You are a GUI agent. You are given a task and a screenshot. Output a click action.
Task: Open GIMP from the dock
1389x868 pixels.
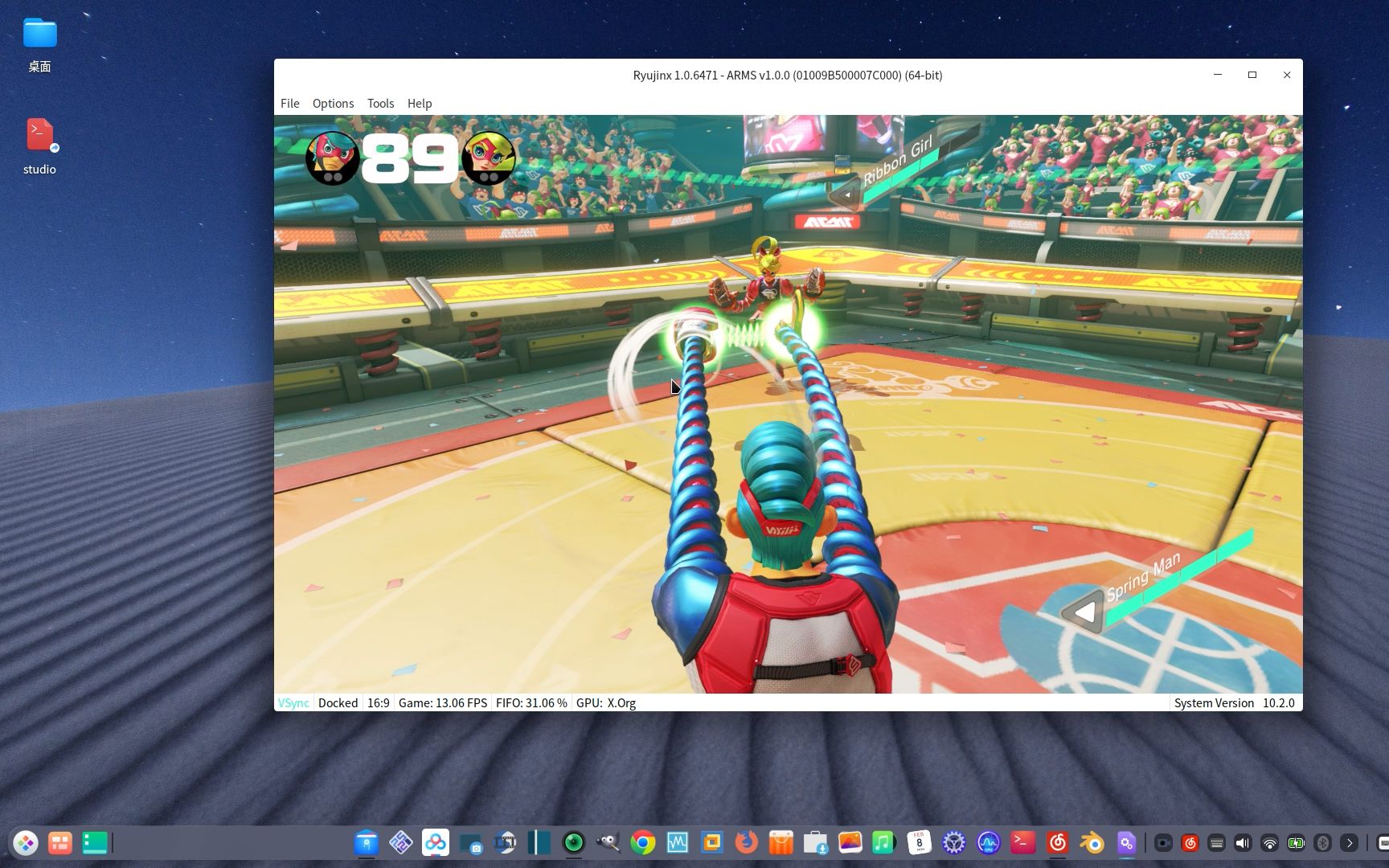pos(609,842)
